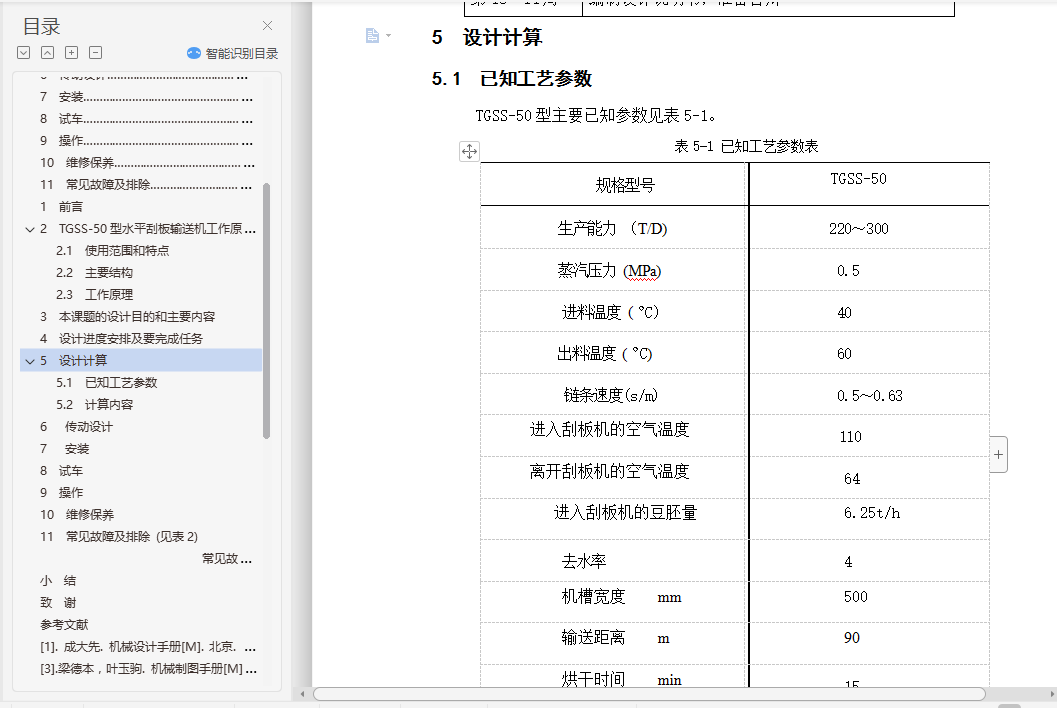Select outline entry 1 前言
1057x708 pixels.
61,207
